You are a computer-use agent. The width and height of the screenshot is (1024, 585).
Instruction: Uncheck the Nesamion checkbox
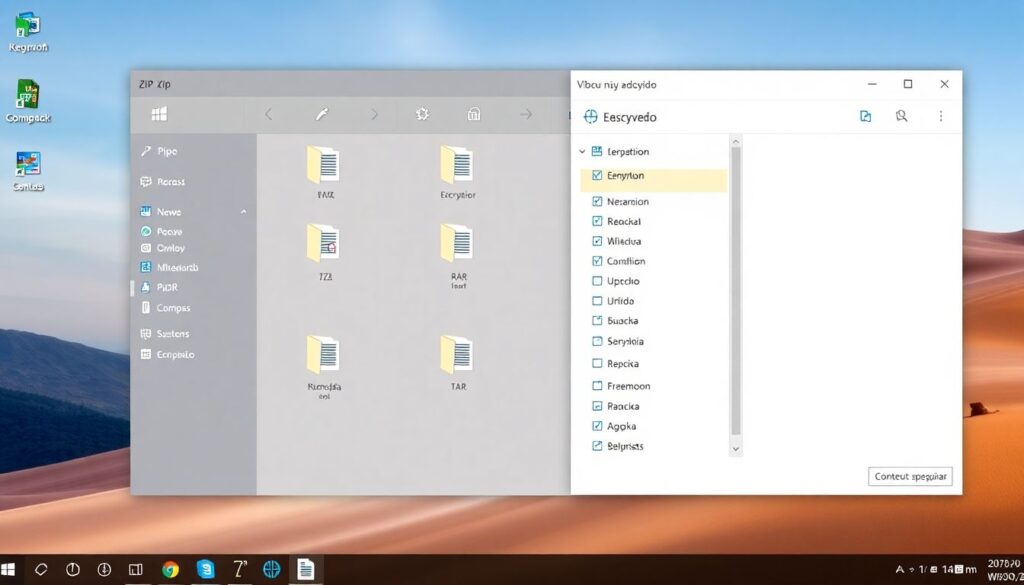coord(598,201)
